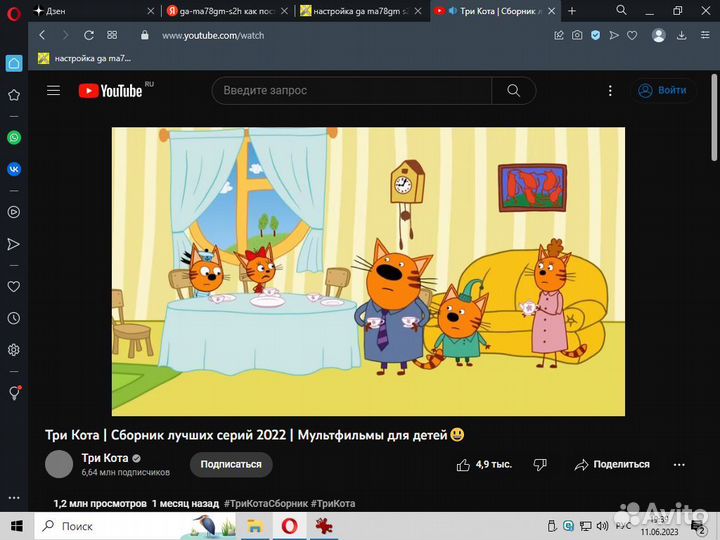The height and width of the screenshot is (540, 720).
Task: Open notification center in the tray
Action: tap(698, 527)
